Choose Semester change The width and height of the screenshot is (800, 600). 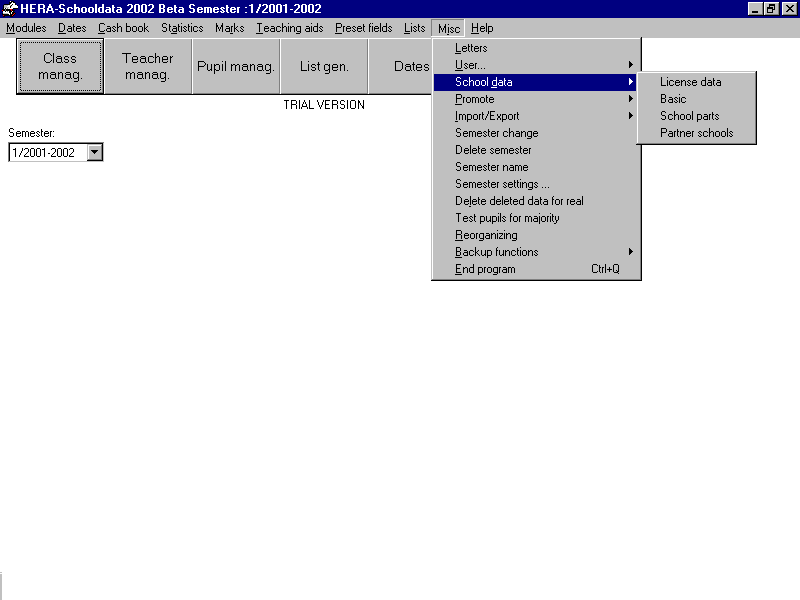click(535, 133)
